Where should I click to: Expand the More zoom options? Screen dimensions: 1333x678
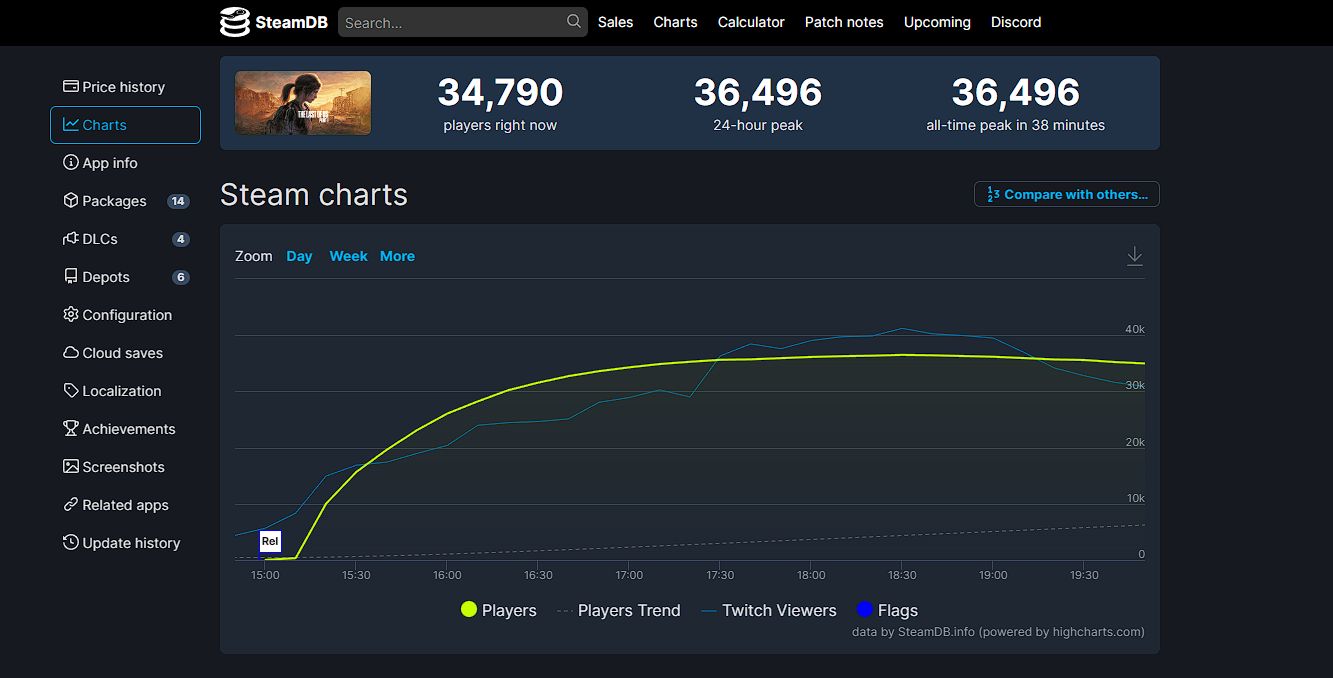397,256
